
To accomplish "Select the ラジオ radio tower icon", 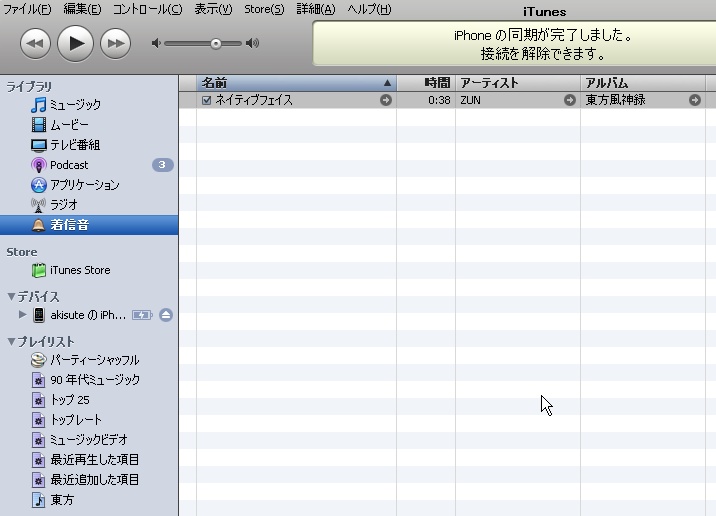I will (38, 205).
